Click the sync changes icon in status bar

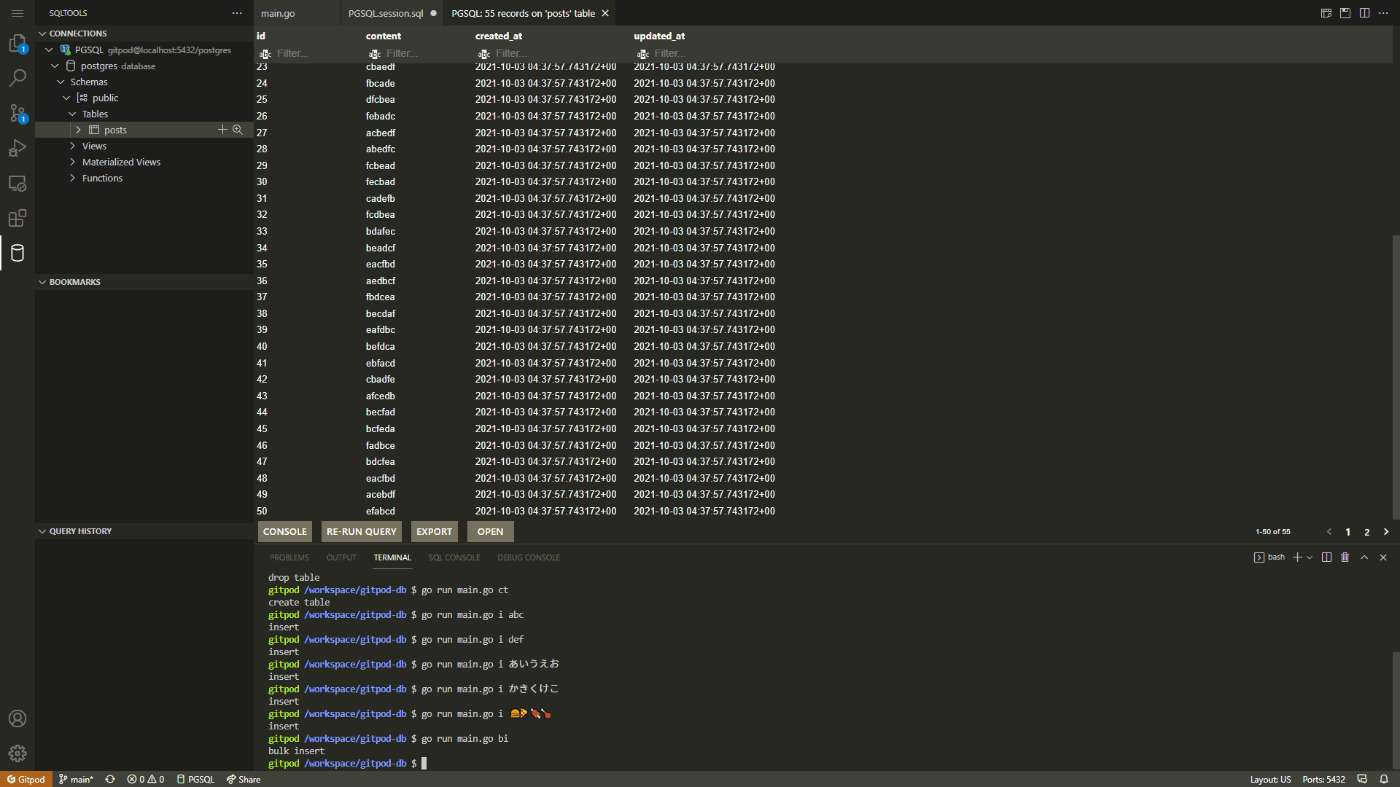point(110,779)
